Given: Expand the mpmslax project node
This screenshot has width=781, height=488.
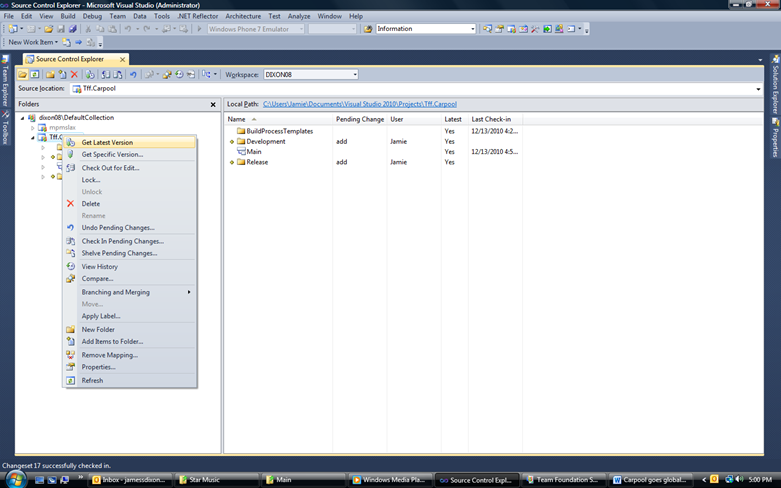Looking at the screenshot, I should (32, 128).
